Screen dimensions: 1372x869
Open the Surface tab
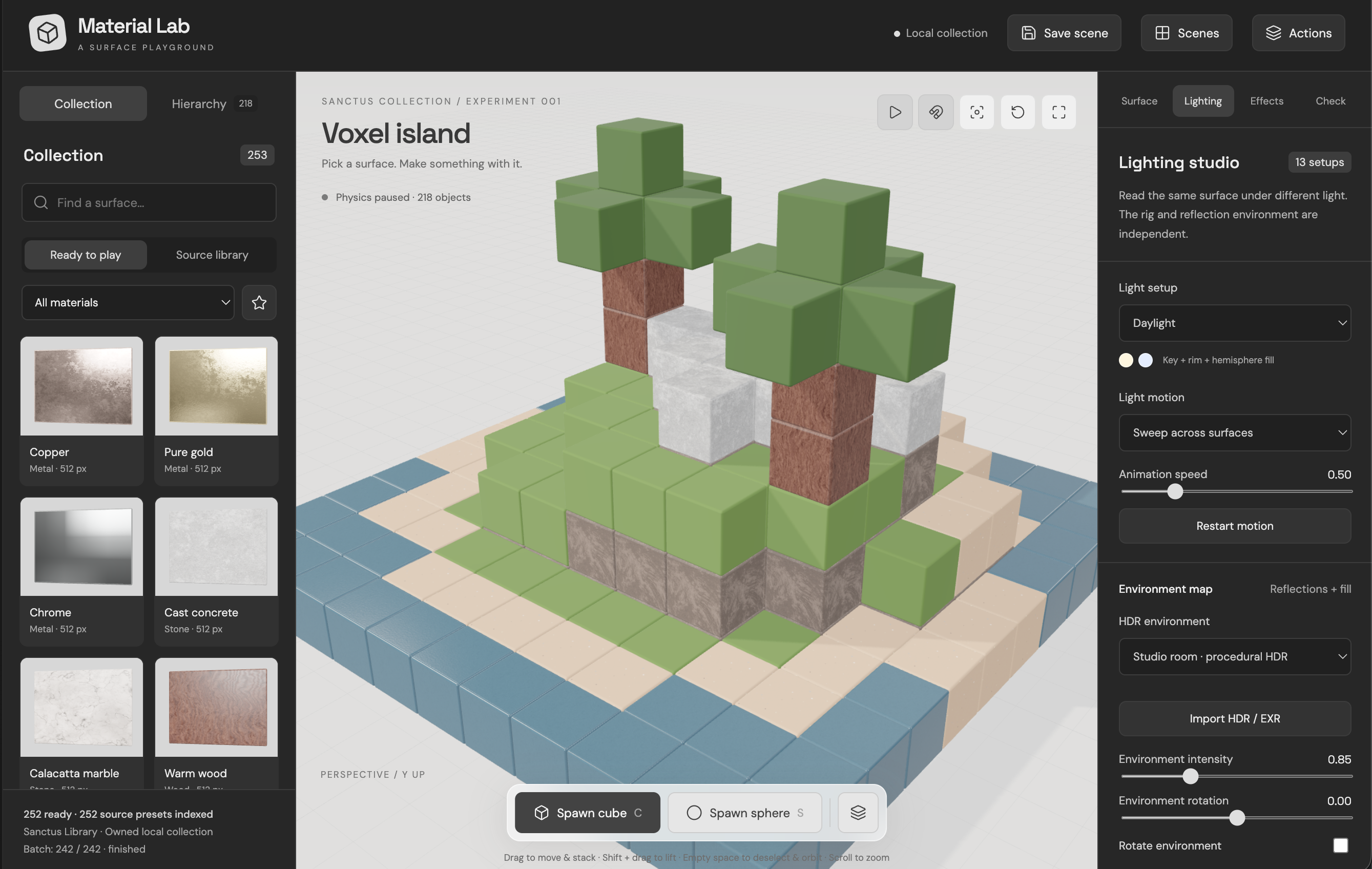pyautogui.click(x=1139, y=100)
